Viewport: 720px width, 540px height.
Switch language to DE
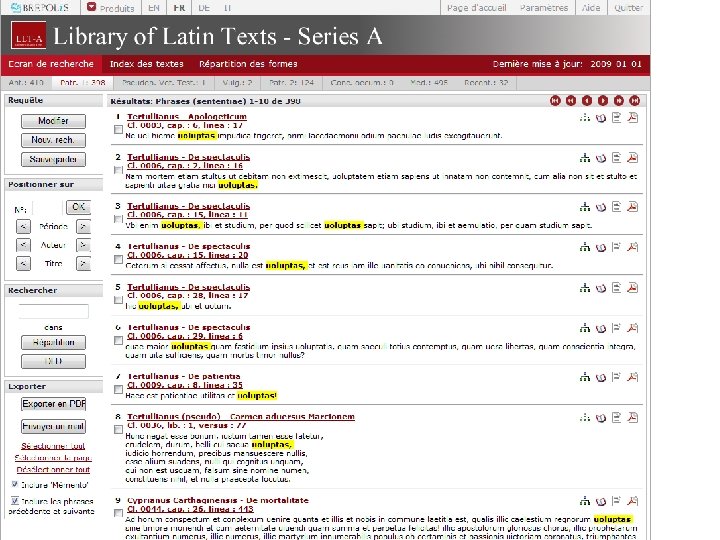point(204,8)
